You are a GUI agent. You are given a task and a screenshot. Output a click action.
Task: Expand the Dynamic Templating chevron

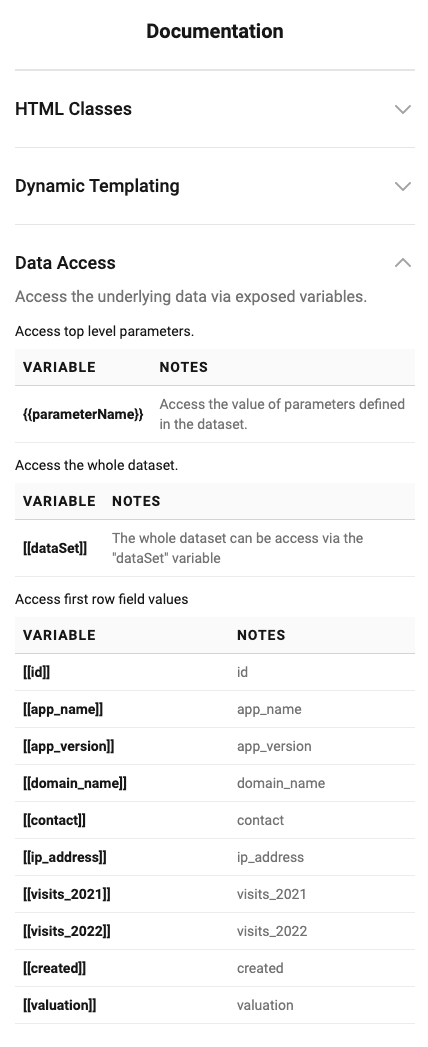click(403, 186)
